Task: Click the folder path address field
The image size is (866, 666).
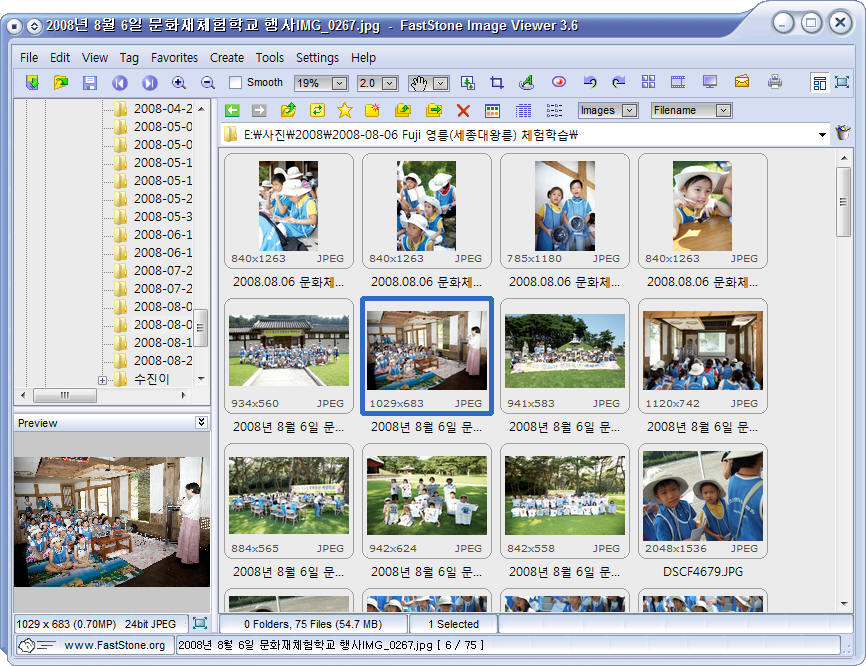Action: point(525,135)
